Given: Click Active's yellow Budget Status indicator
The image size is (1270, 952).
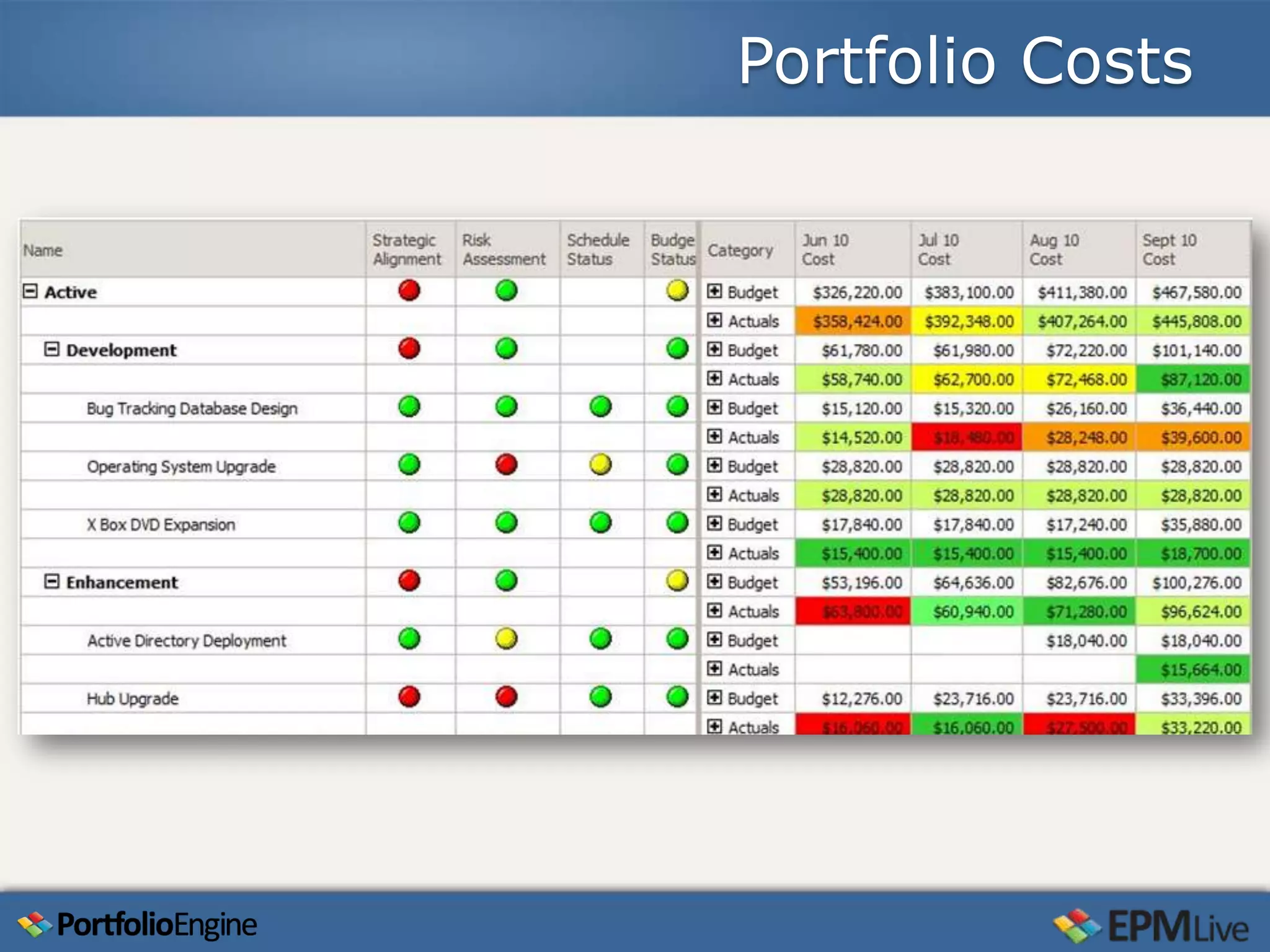Looking at the screenshot, I should tap(677, 290).
